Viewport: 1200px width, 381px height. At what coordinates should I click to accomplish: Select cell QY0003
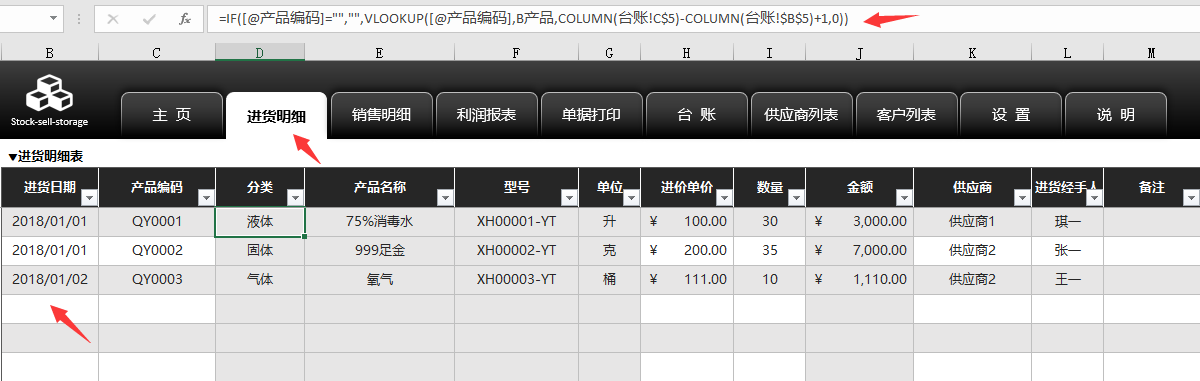click(157, 279)
